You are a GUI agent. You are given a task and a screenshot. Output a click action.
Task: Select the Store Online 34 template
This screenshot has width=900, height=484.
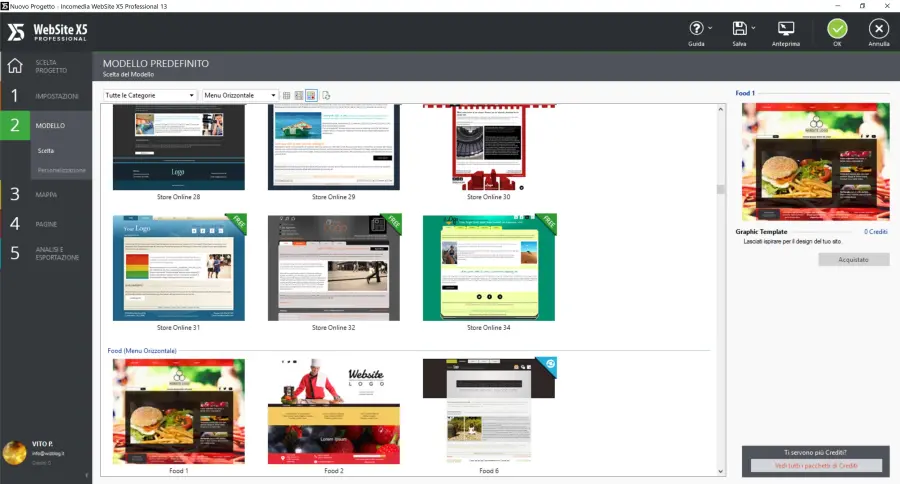point(488,268)
